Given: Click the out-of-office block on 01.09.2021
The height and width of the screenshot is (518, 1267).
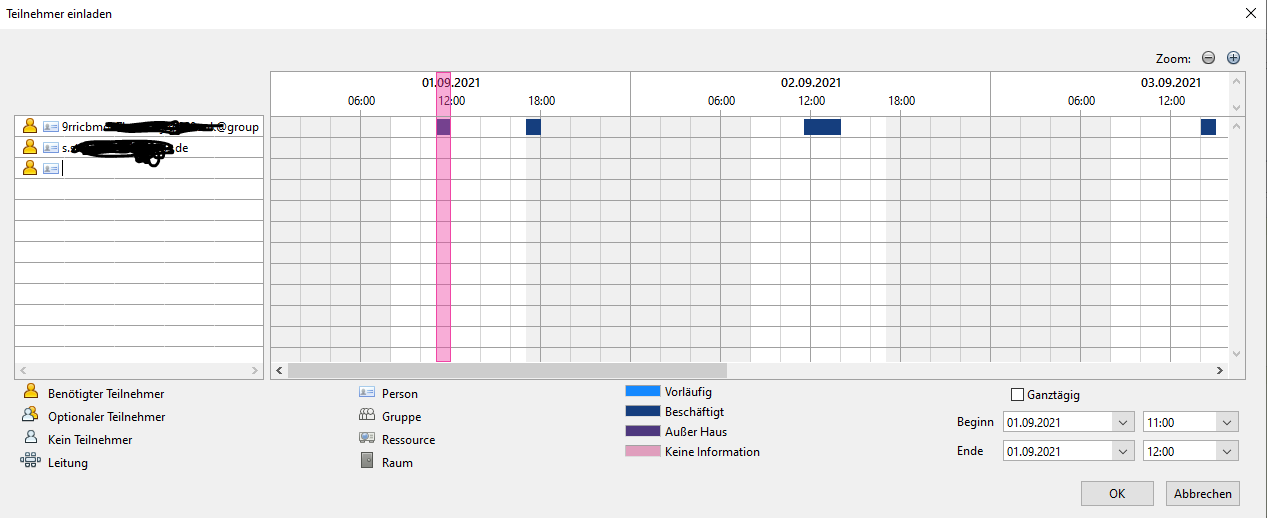Looking at the screenshot, I should click(443, 127).
